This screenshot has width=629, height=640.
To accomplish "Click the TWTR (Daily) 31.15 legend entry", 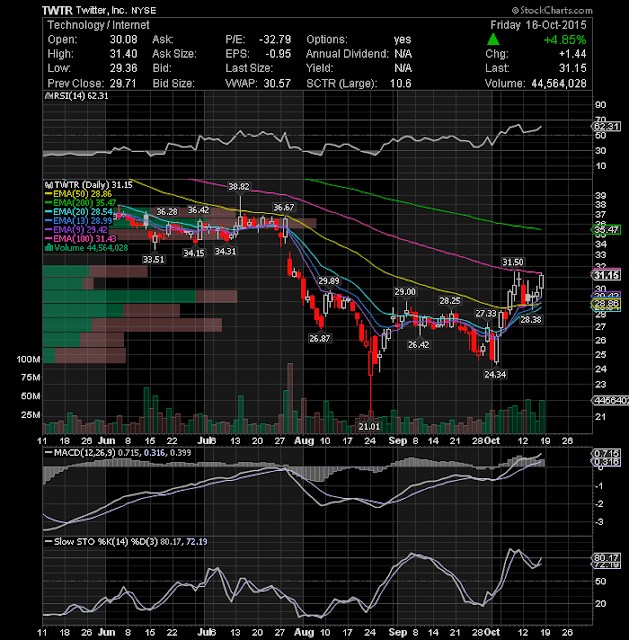I will pyautogui.click(x=89, y=185).
